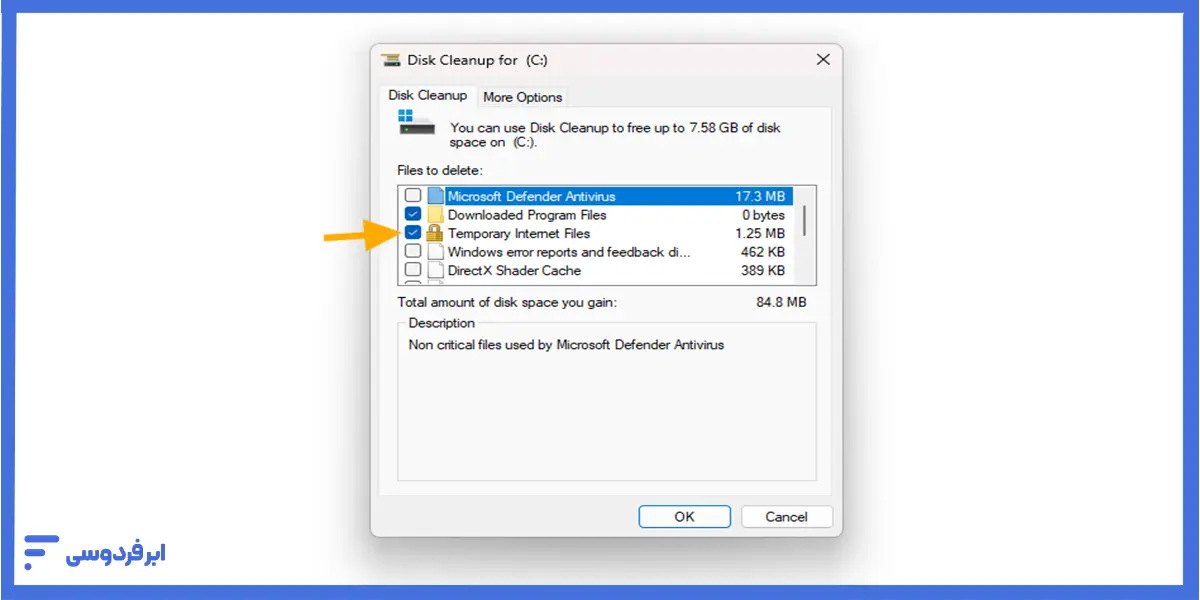Uncheck the Temporary Internet Files checkbox
Screen dimensions: 1200x600
412,233
